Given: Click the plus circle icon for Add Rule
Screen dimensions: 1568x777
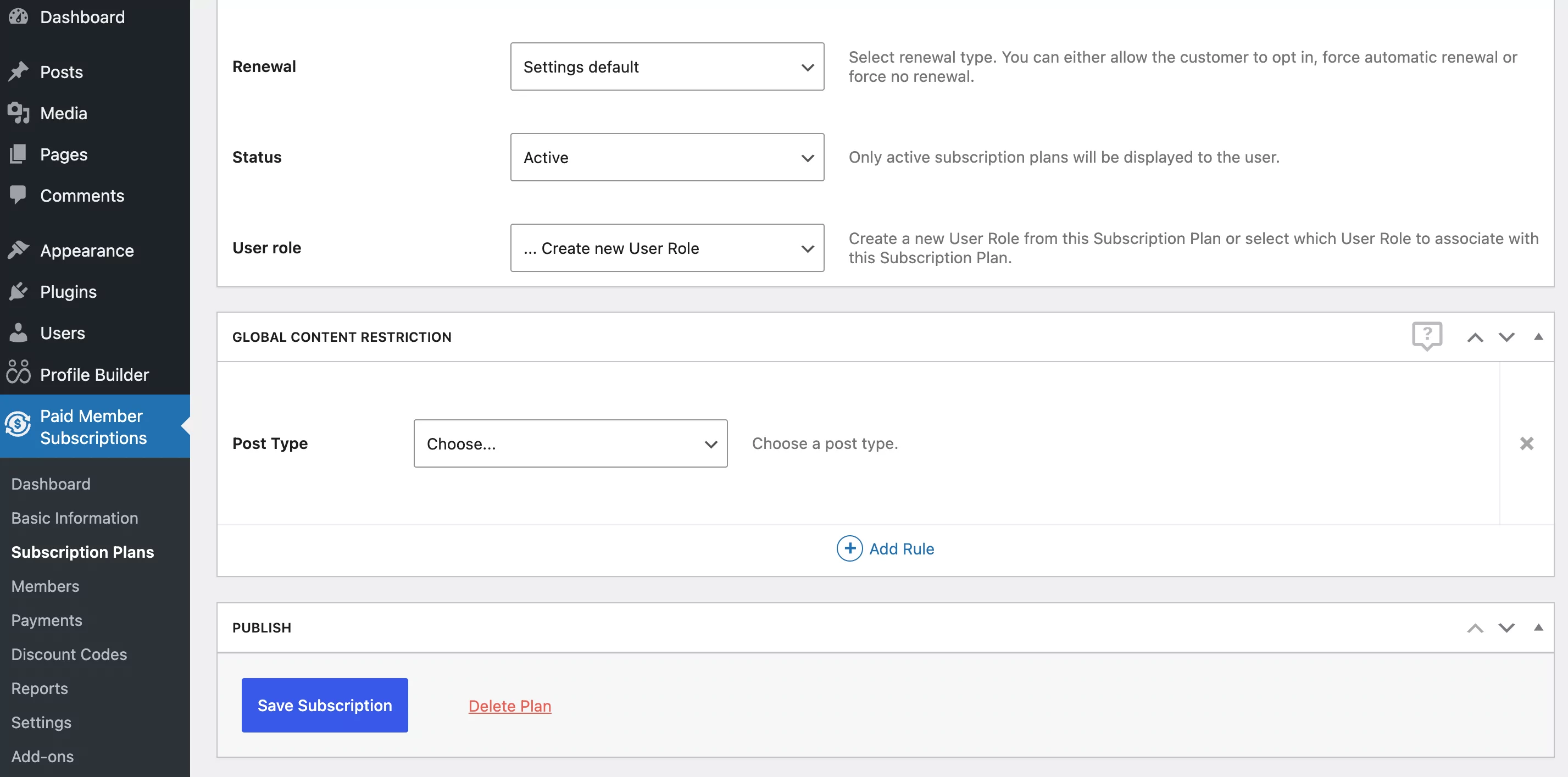Looking at the screenshot, I should (850, 548).
